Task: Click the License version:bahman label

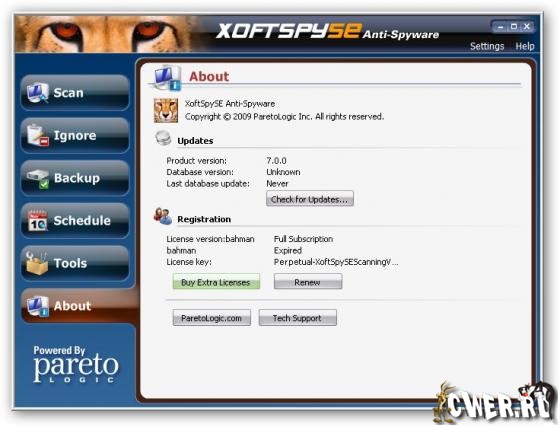Action: [x=210, y=239]
